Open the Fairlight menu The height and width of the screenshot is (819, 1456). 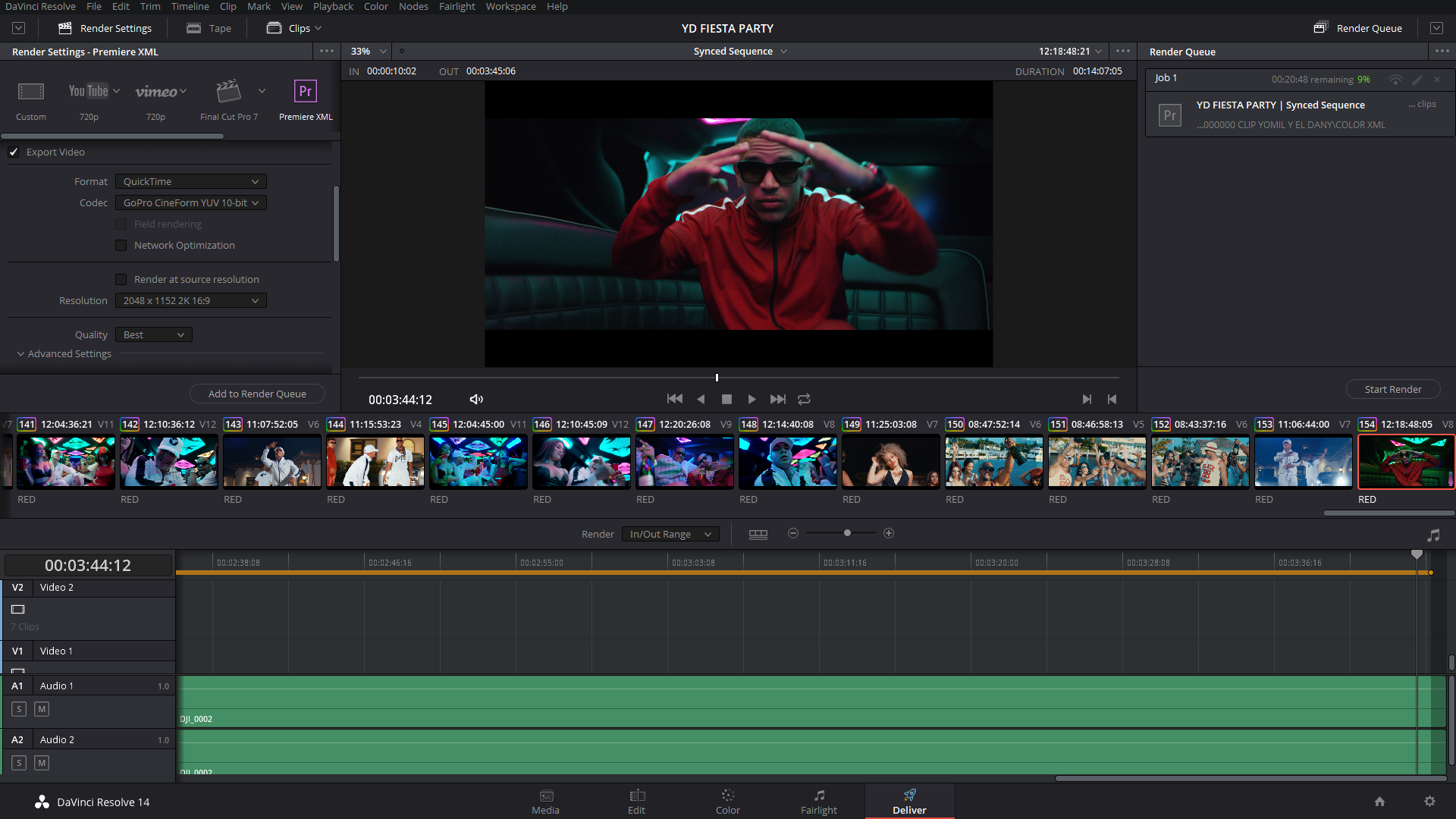pos(457,7)
